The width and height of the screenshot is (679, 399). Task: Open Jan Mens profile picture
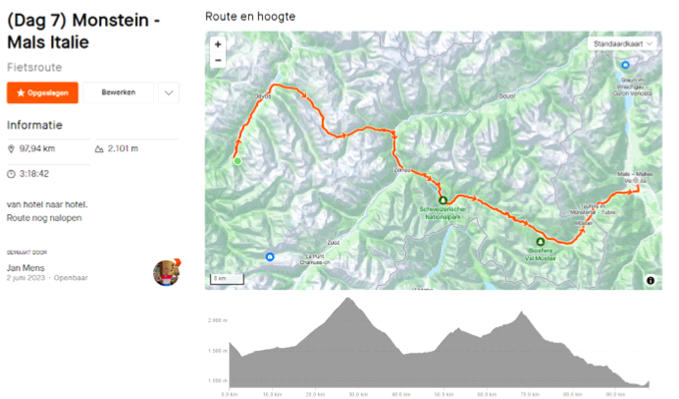tap(166, 272)
